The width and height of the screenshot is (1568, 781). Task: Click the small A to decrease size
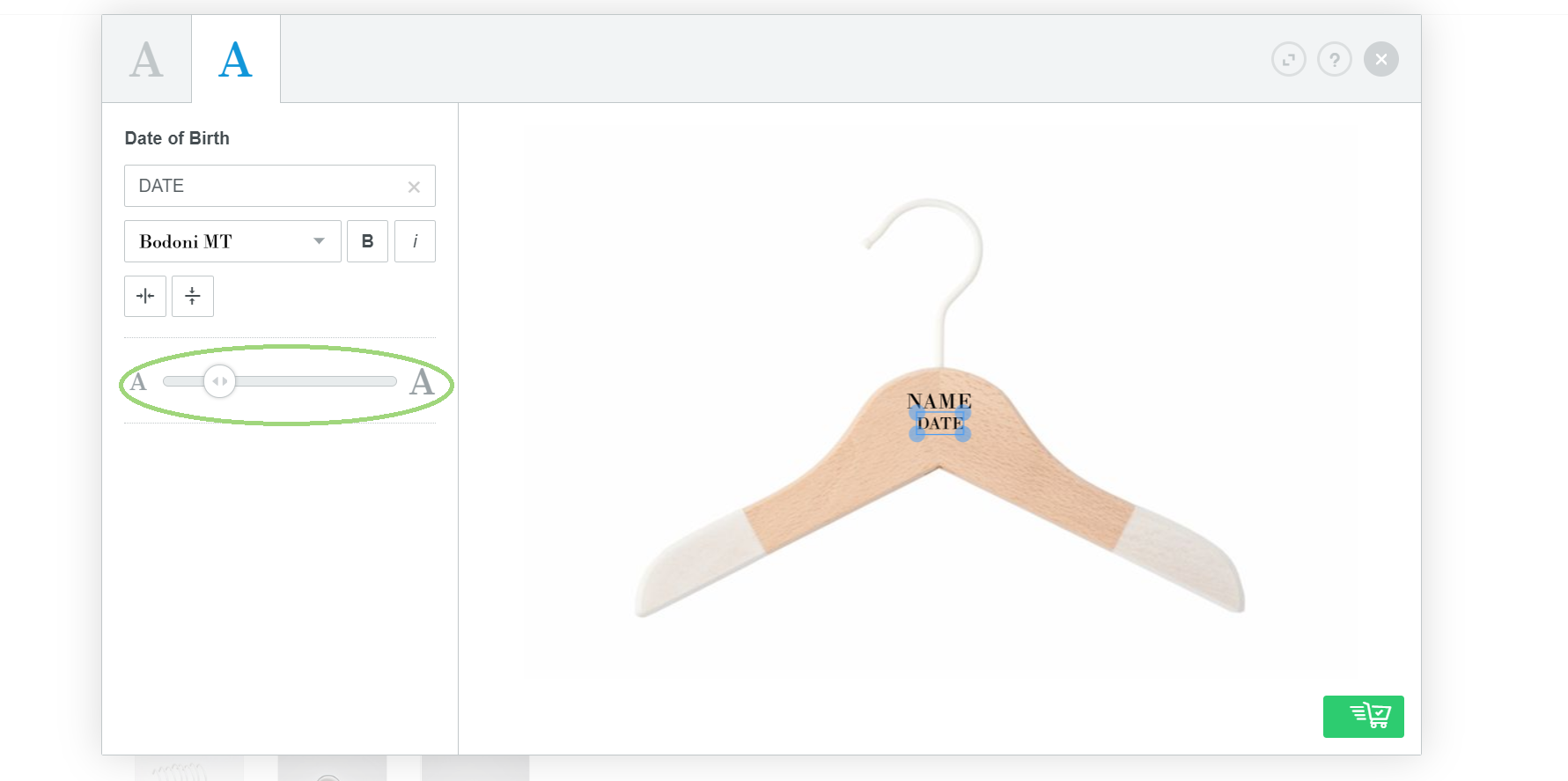pos(138,382)
